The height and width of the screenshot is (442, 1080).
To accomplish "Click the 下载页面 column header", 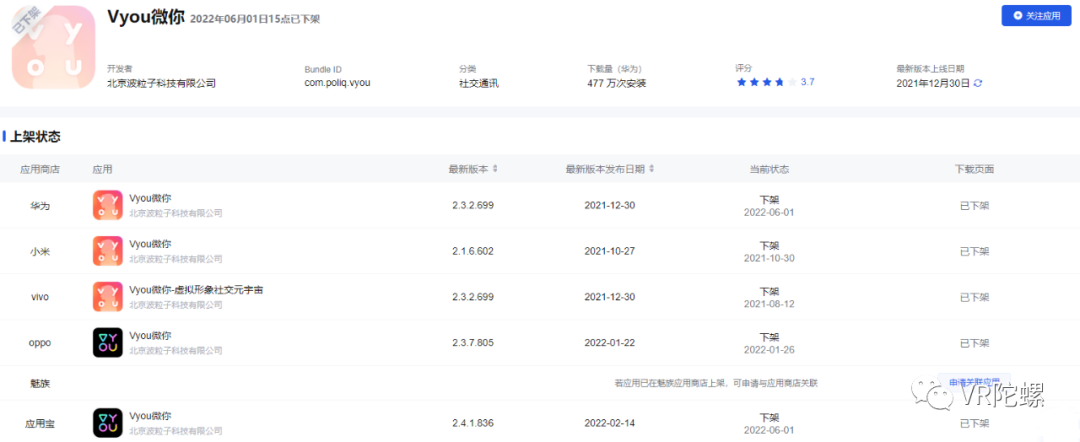I will coord(975,169).
